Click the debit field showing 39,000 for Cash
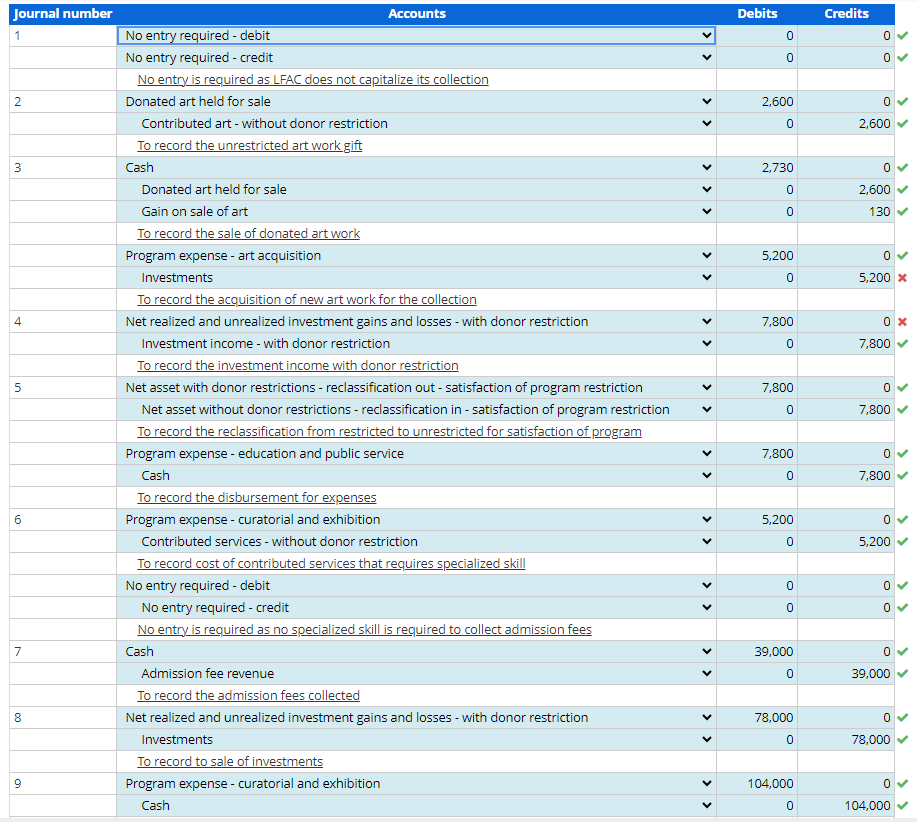Viewport: 917px width, 822px height. [x=757, y=651]
